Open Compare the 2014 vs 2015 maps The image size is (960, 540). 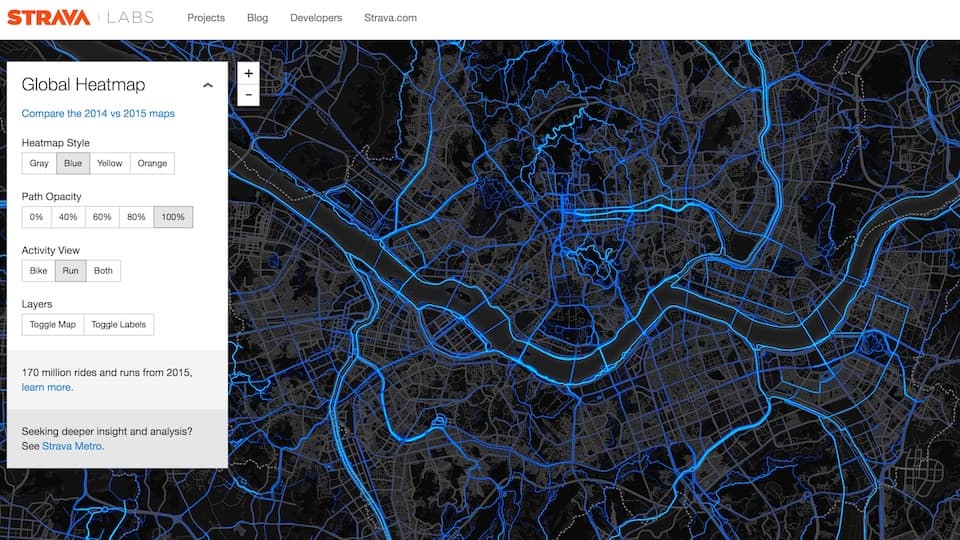98,113
